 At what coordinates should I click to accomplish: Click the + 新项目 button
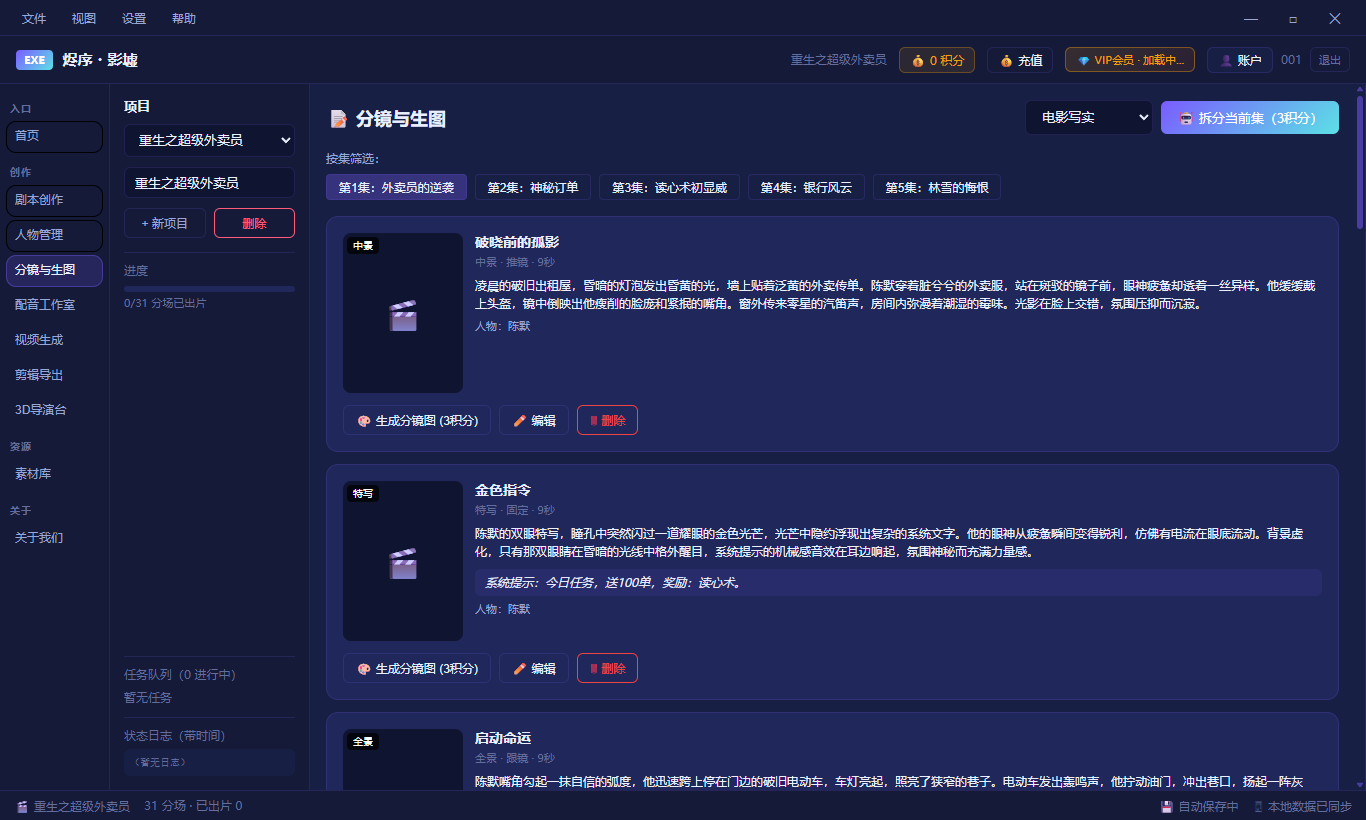coord(165,223)
